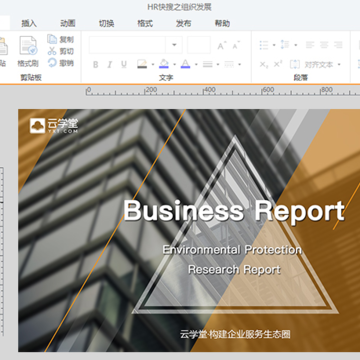Click the line style icon
Screen dimensions: 360x360
coord(208,64)
